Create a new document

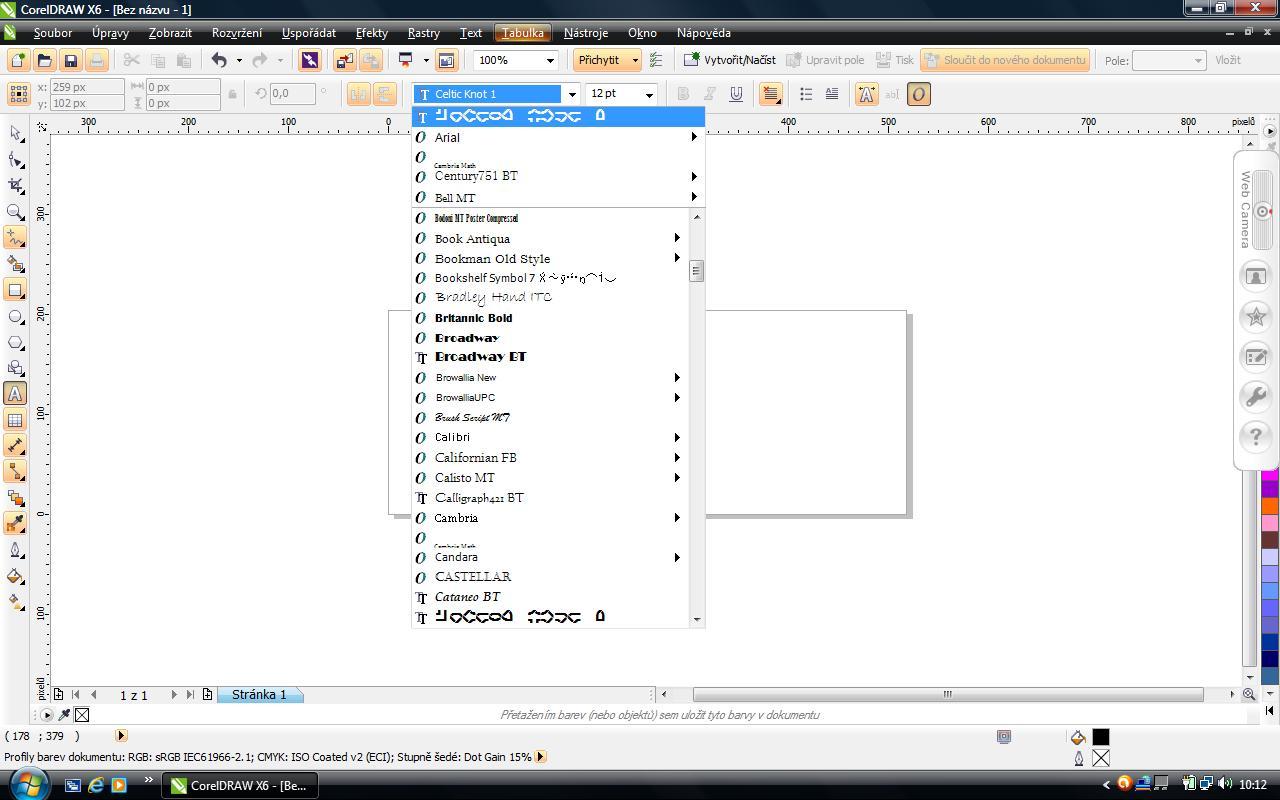pos(18,61)
